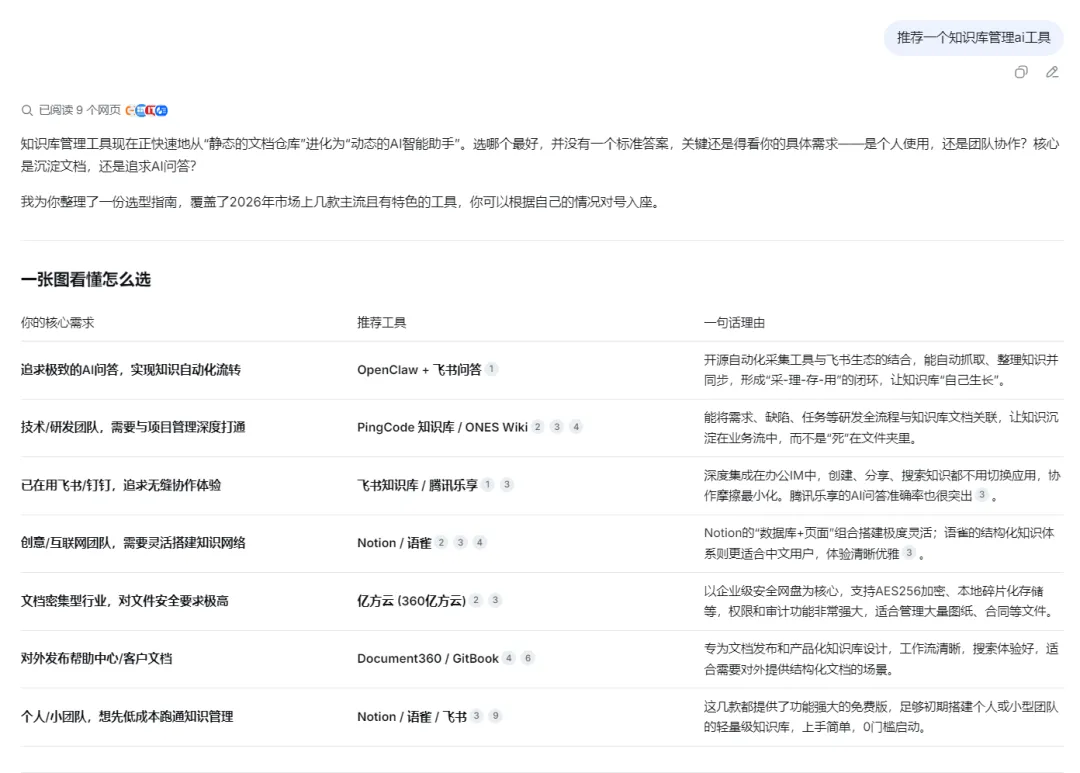Click 个人/小团队，想先低成本跑通知识管理 cell
Screen dimensions: 1080x773
[x=127, y=717]
